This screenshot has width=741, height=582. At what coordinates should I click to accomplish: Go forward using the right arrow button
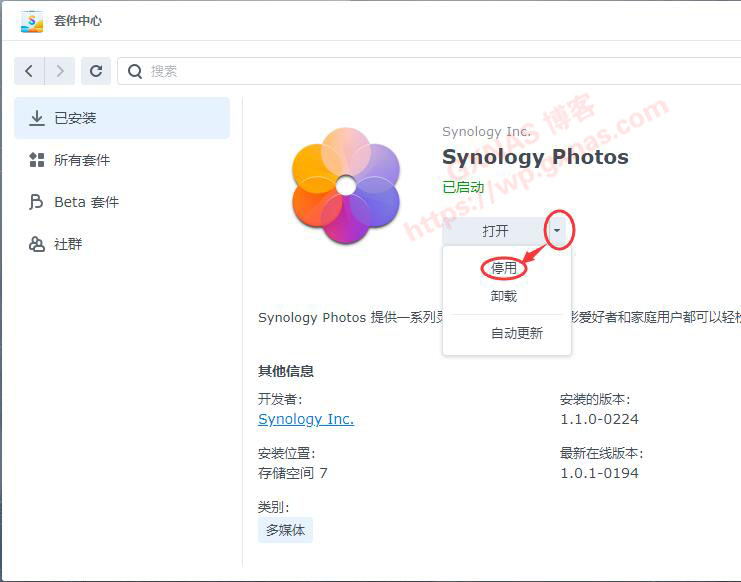60,71
